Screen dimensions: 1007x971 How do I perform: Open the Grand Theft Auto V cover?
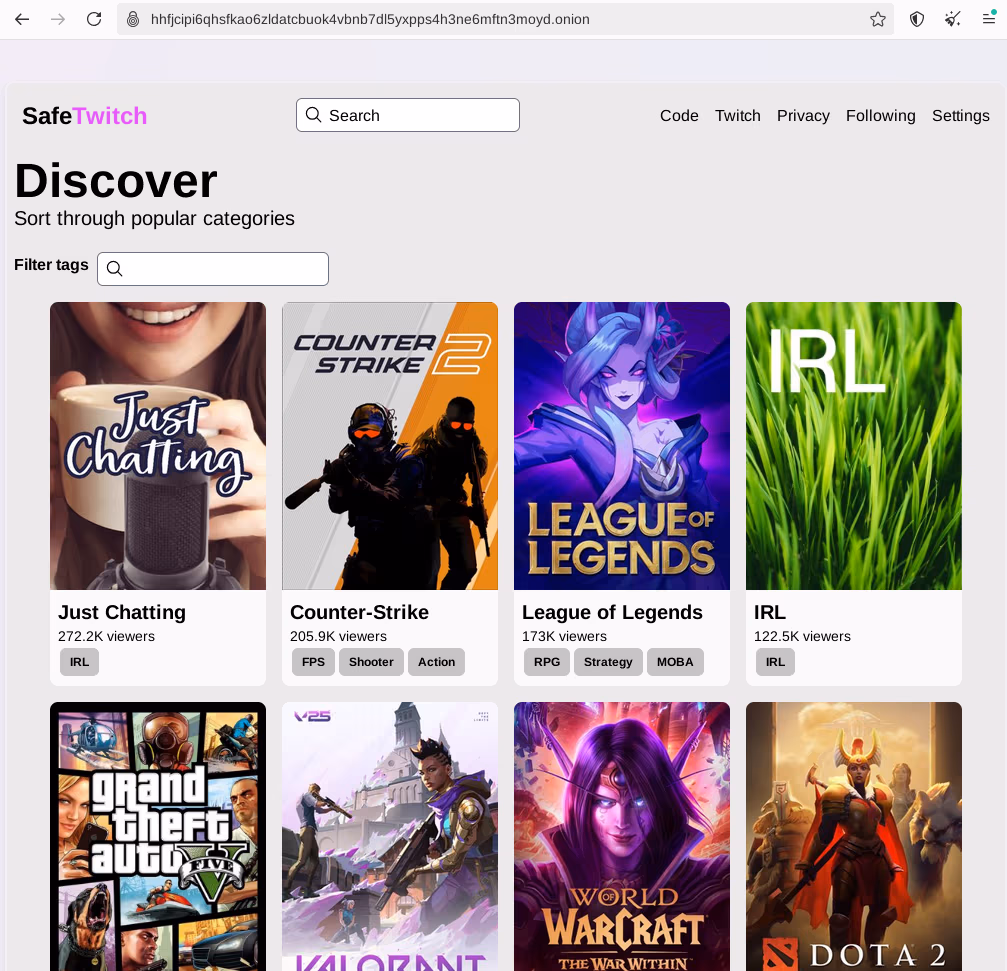pos(158,836)
